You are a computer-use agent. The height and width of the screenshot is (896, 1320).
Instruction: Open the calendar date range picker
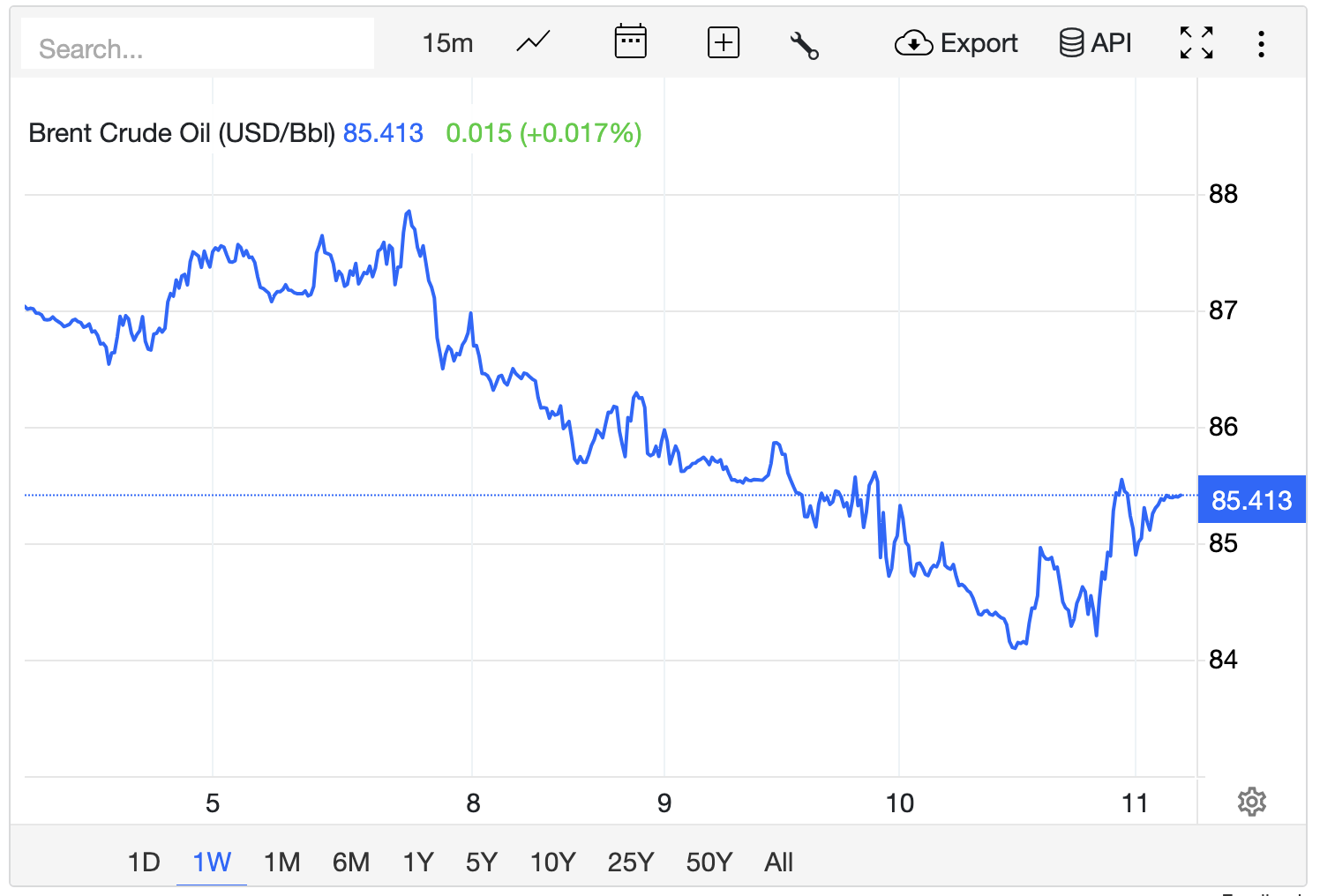click(630, 42)
